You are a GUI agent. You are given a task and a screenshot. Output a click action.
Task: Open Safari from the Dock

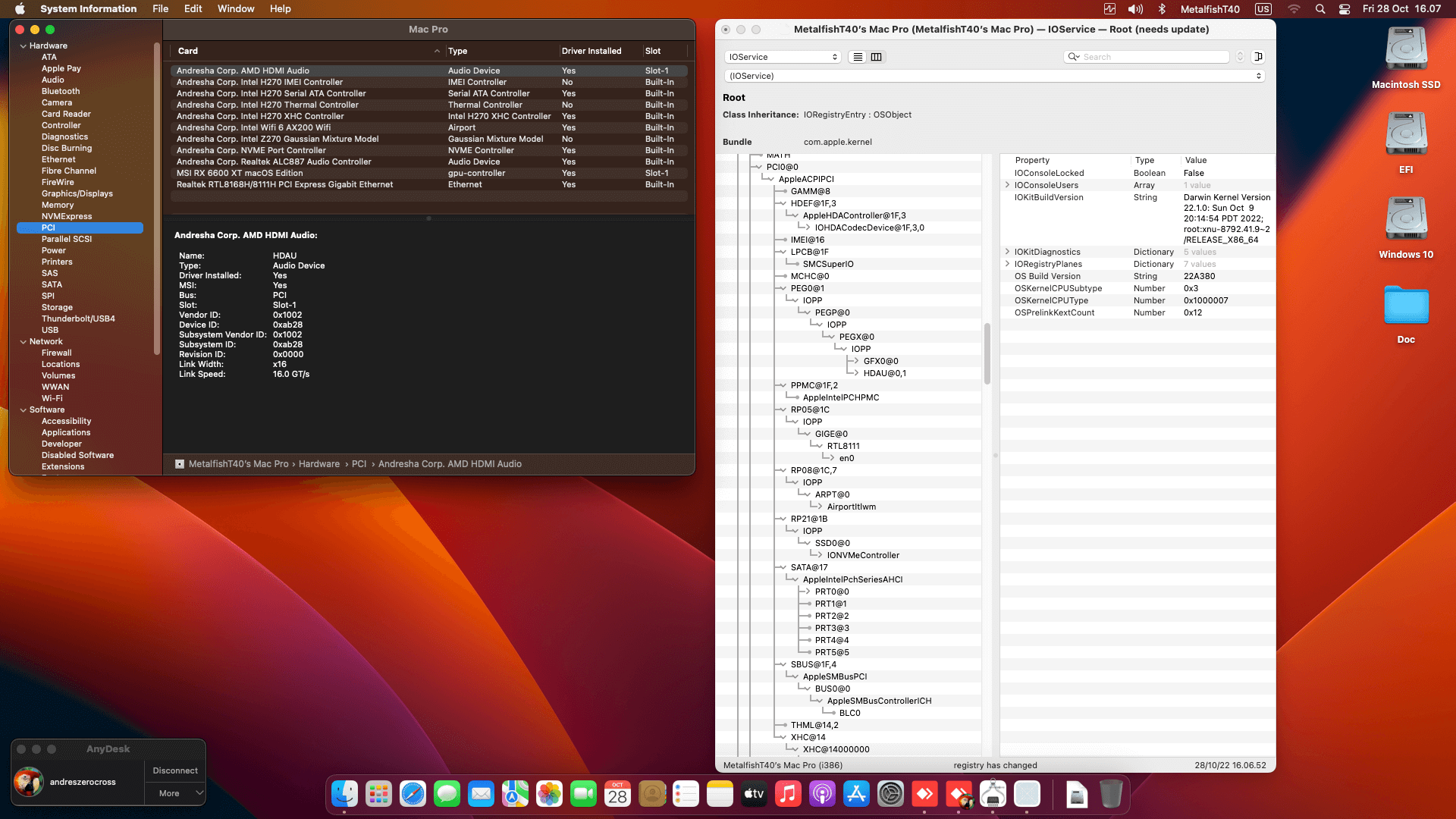[x=413, y=795]
